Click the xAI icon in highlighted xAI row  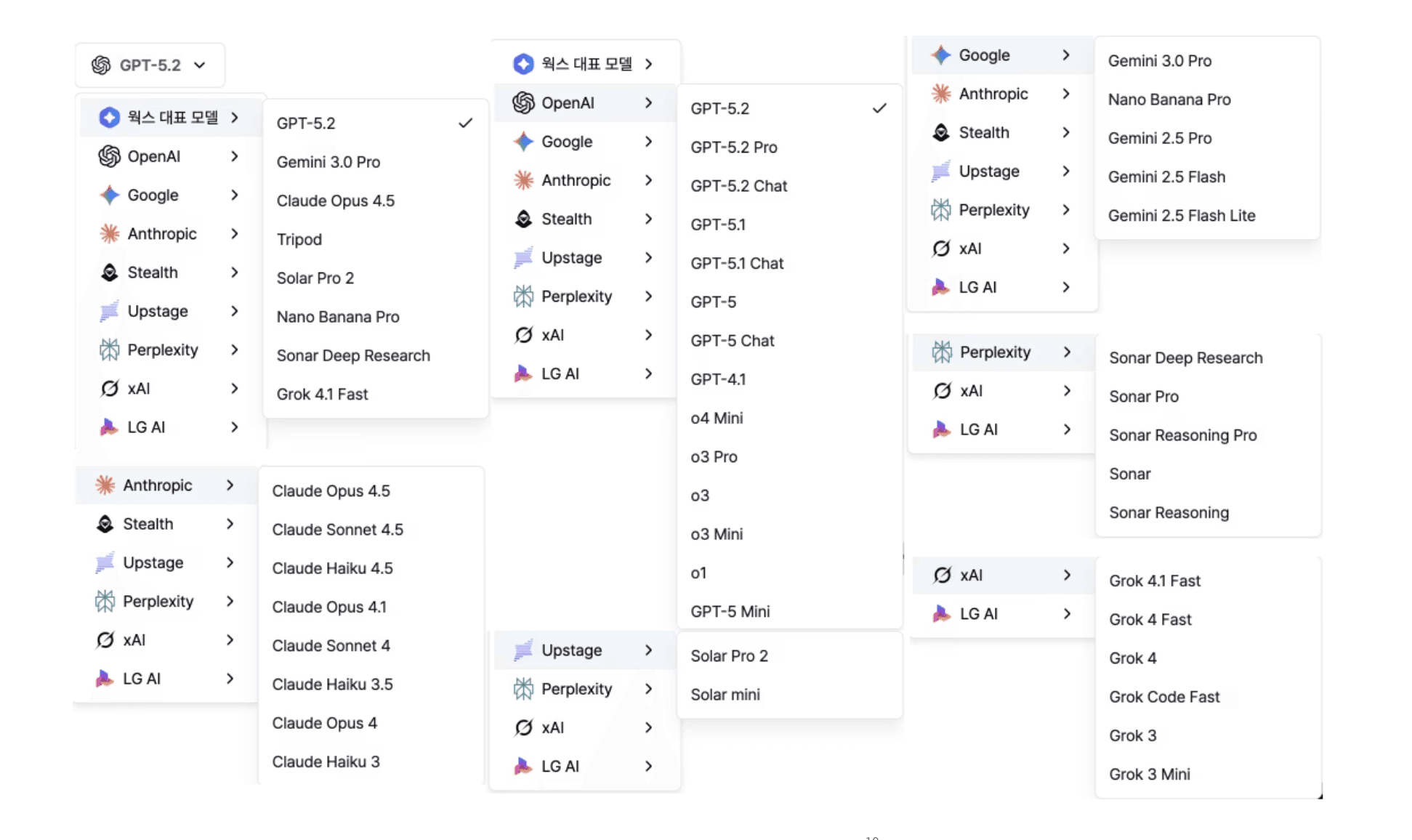pyautogui.click(x=942, y=576)
